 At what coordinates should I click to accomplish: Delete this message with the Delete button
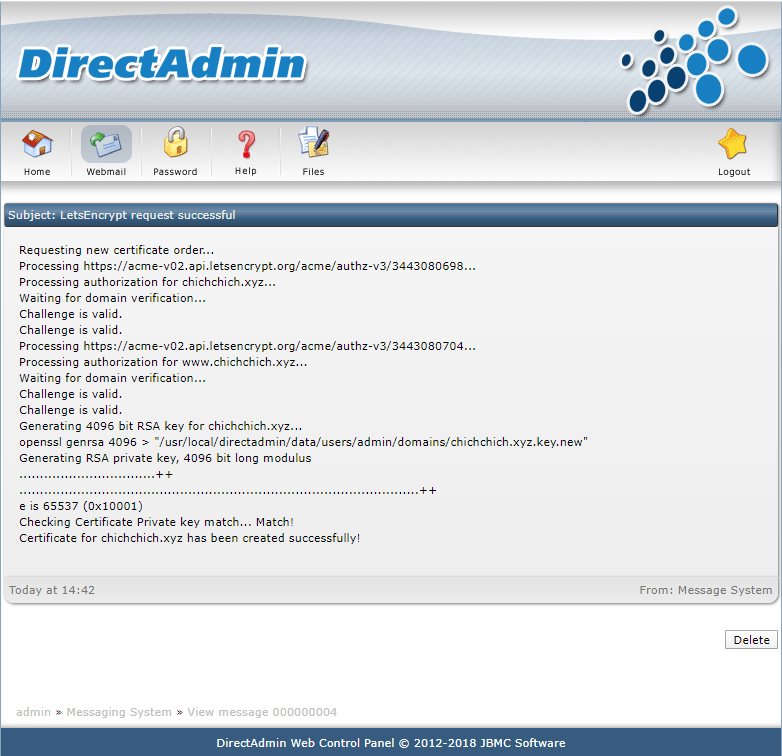[x=751, y=640]
